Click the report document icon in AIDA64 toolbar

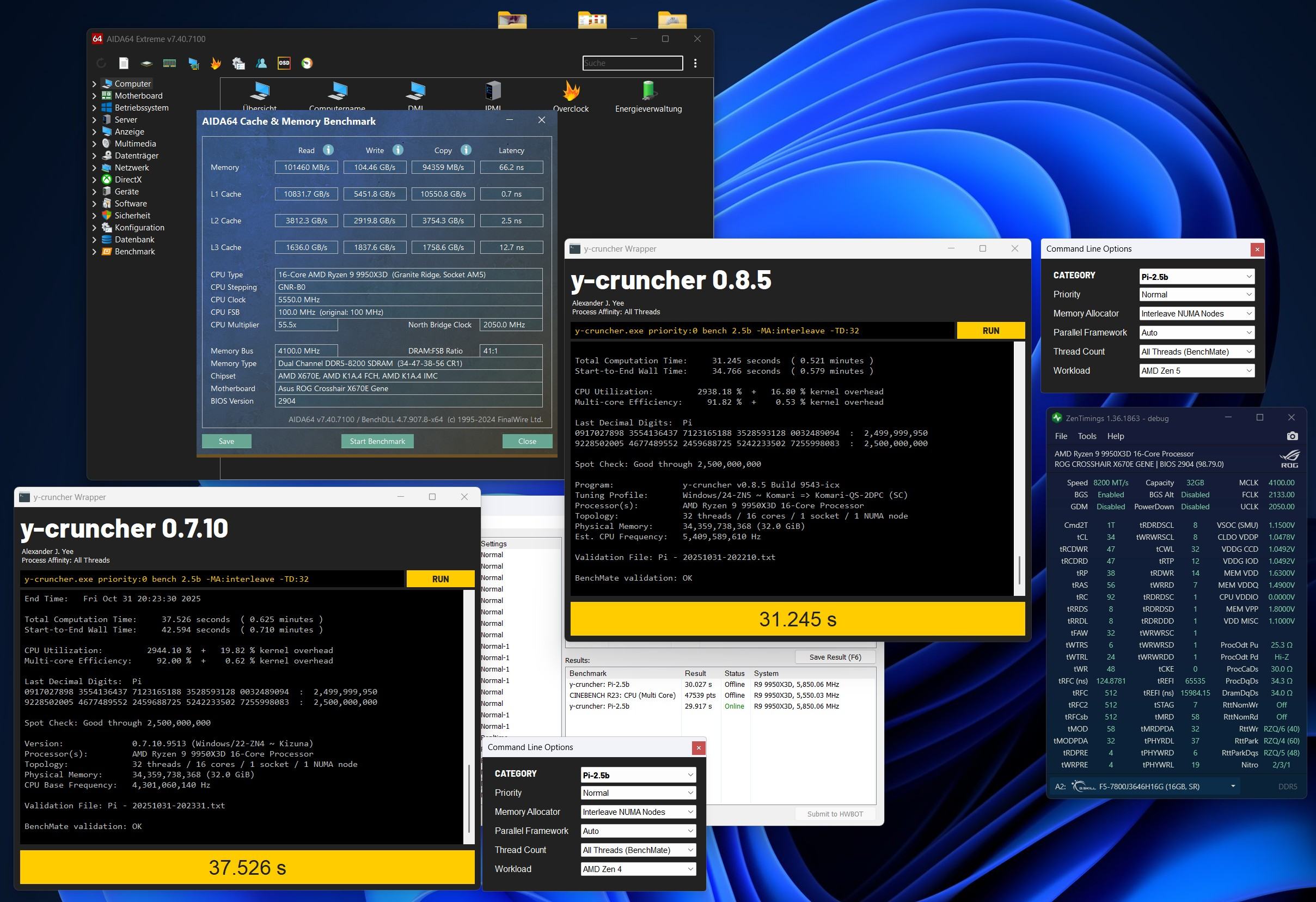[124, 63]
